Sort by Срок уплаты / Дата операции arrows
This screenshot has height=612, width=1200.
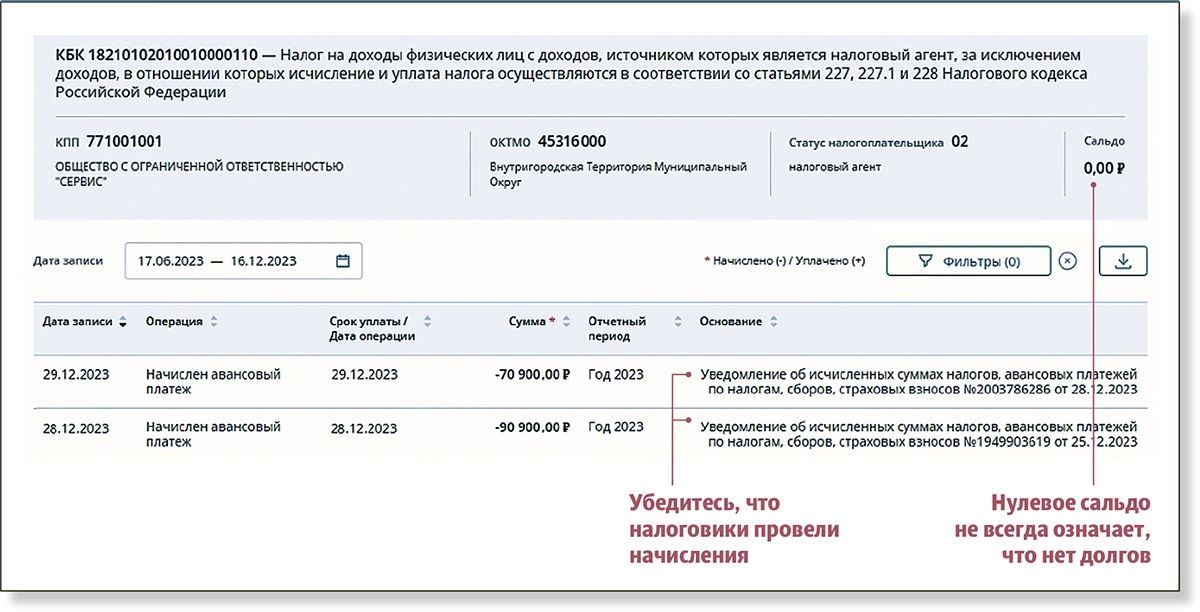(x=428, y=322)
